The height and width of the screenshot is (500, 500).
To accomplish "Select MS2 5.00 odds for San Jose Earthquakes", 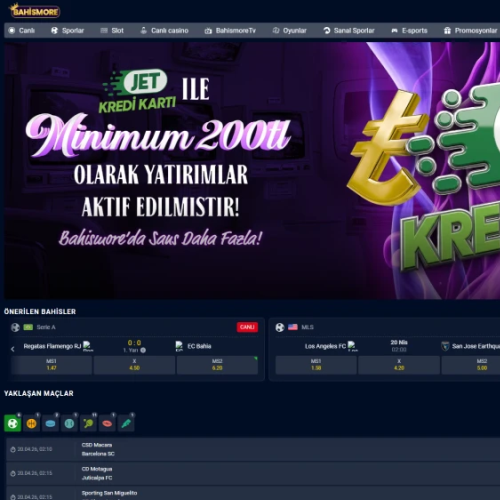I will (471, 365).
